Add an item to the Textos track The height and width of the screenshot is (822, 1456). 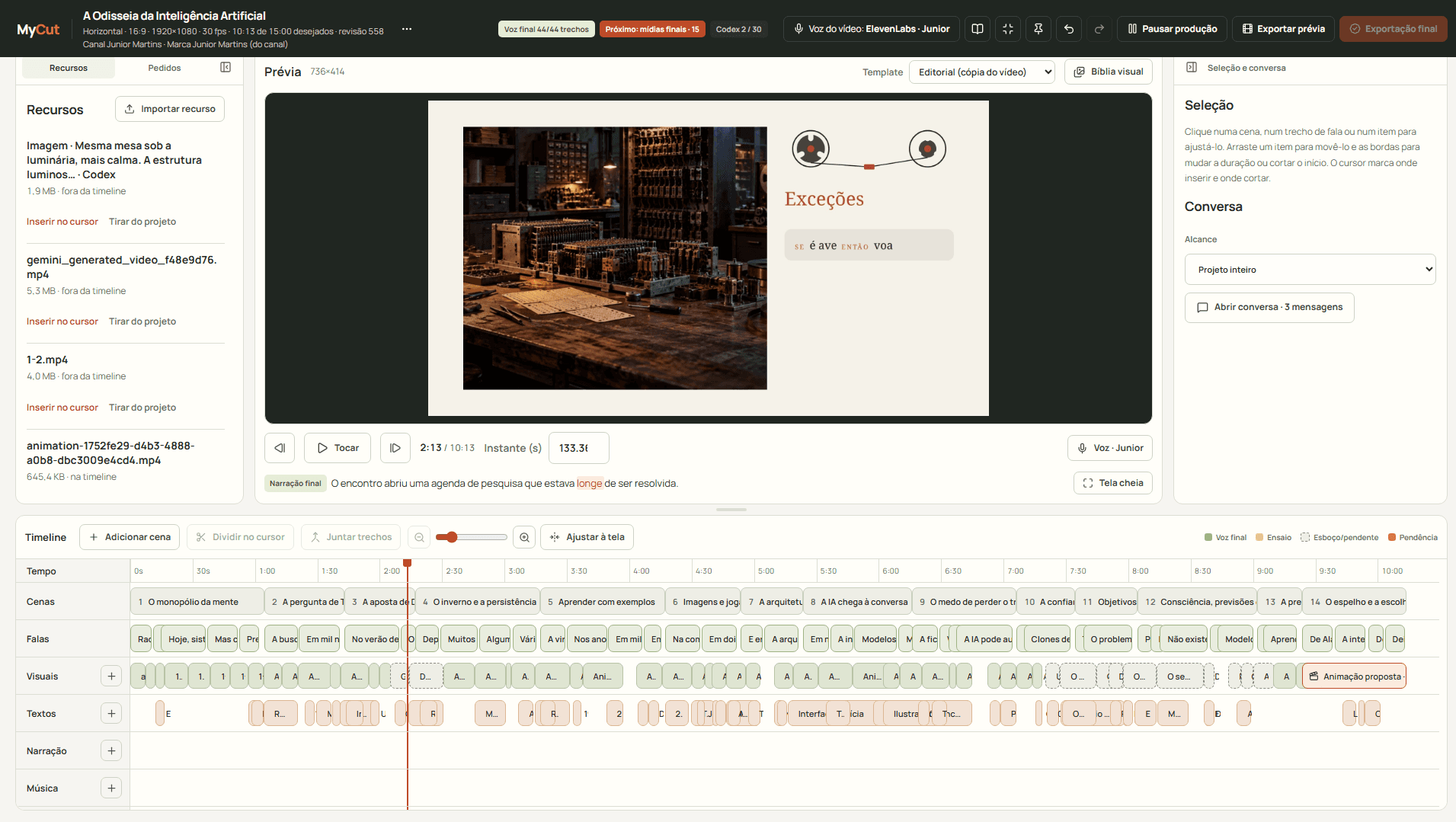click(x=111, y=713)
